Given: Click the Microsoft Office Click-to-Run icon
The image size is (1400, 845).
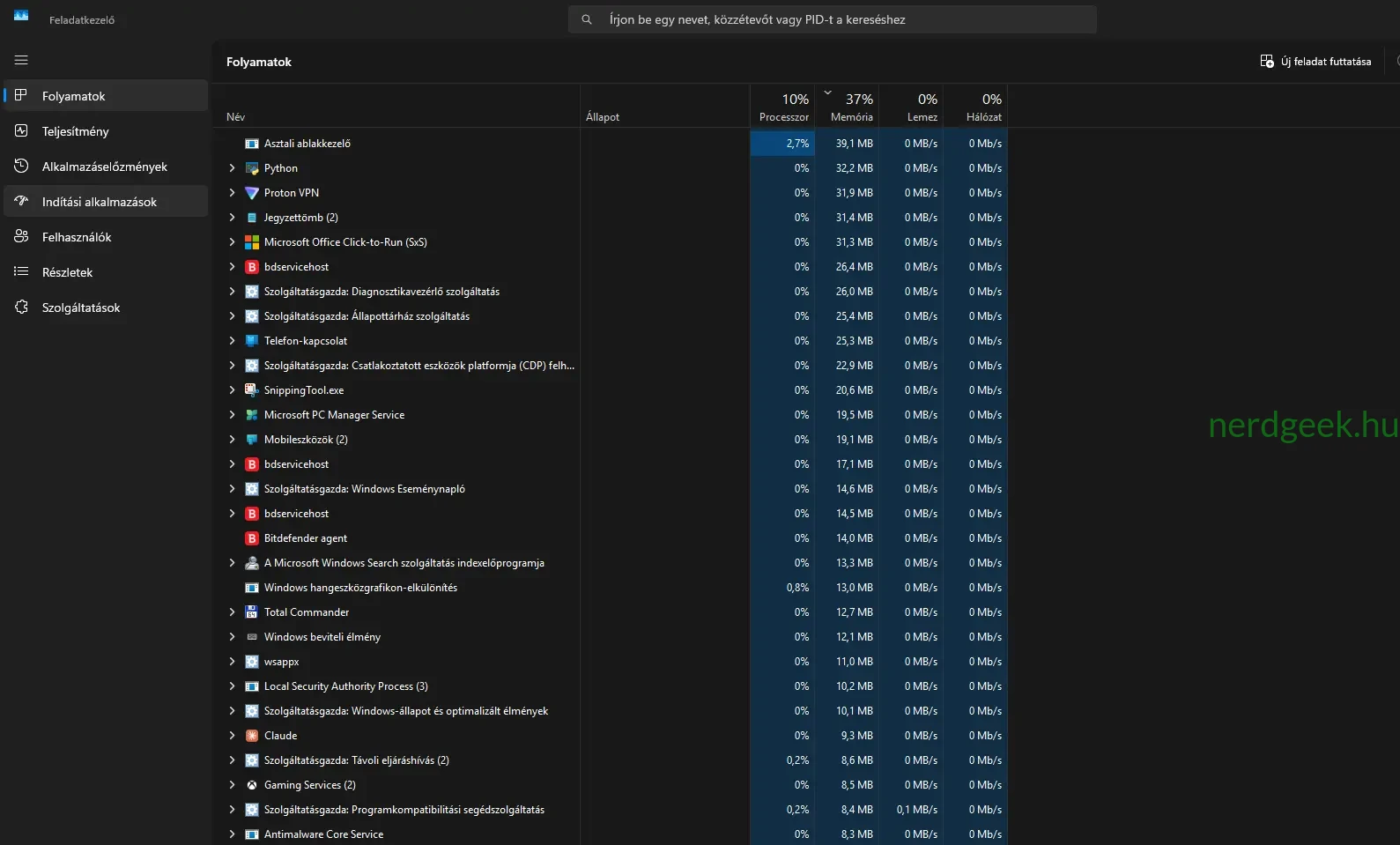Looking at the screenshot, I should click(252, 242).
